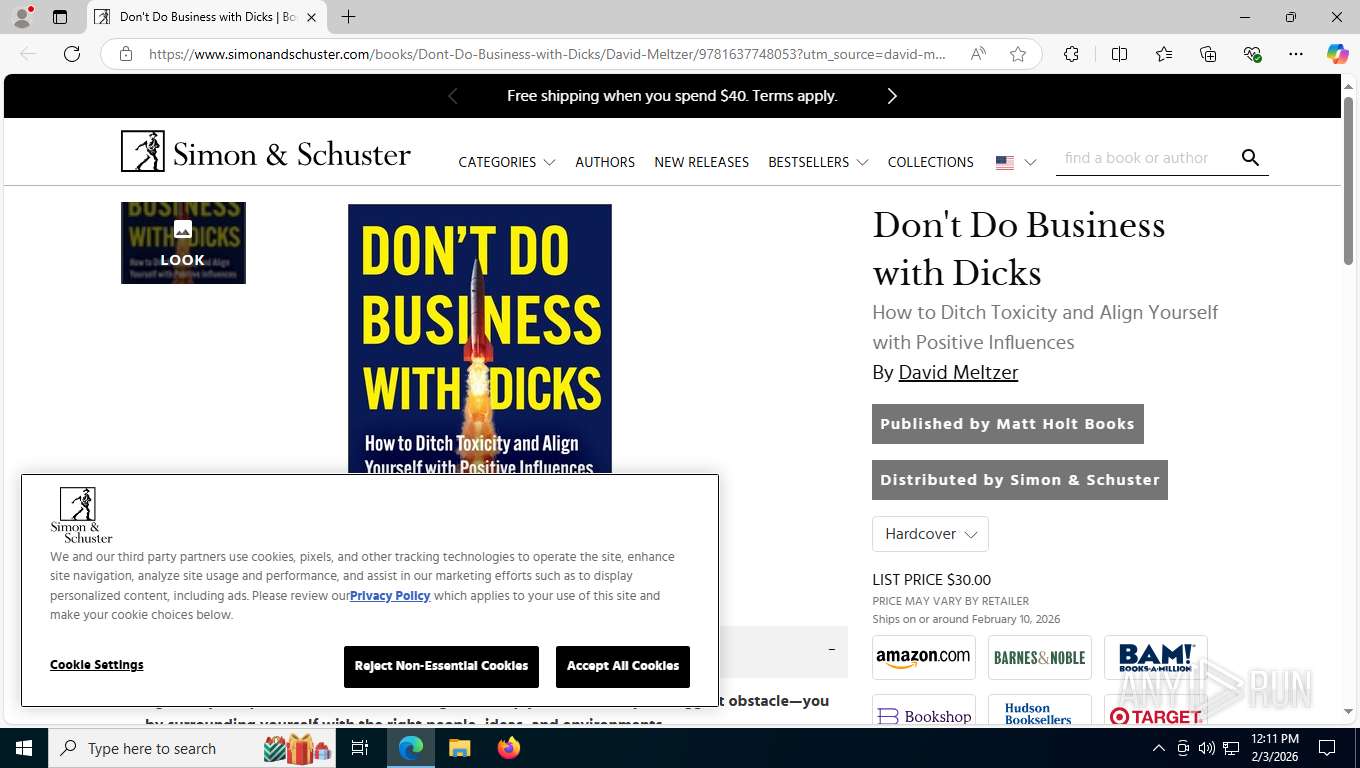Click Reject Non-Essential Cookies
Image resolution: width=1360 pixels, height=768 pixels.
(x=441, y=666)
